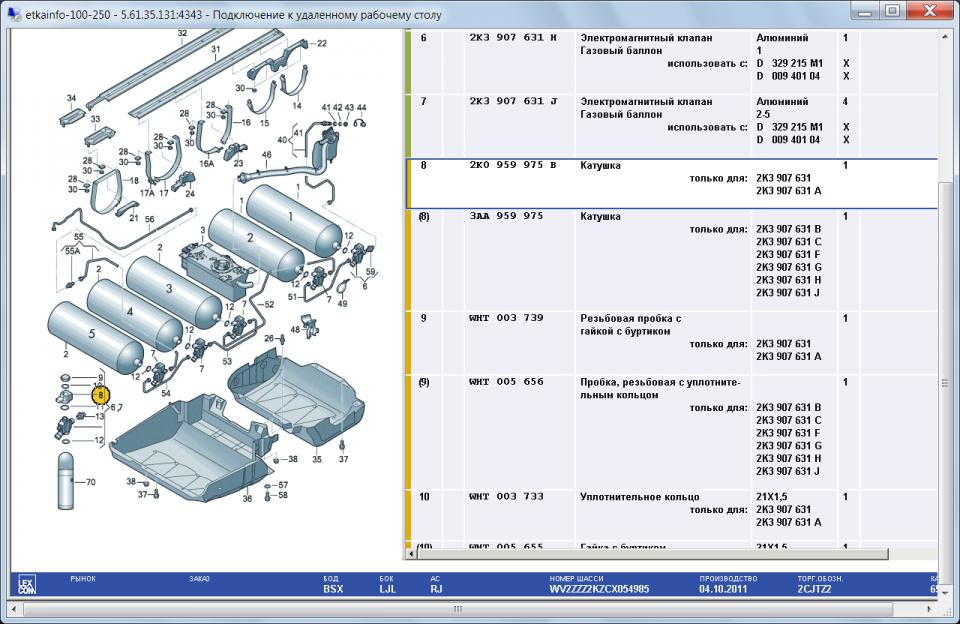Click the РЫНОК field in the status bar
The height and width of the screenshot is (624, 960).
click(x=83, y=579)
